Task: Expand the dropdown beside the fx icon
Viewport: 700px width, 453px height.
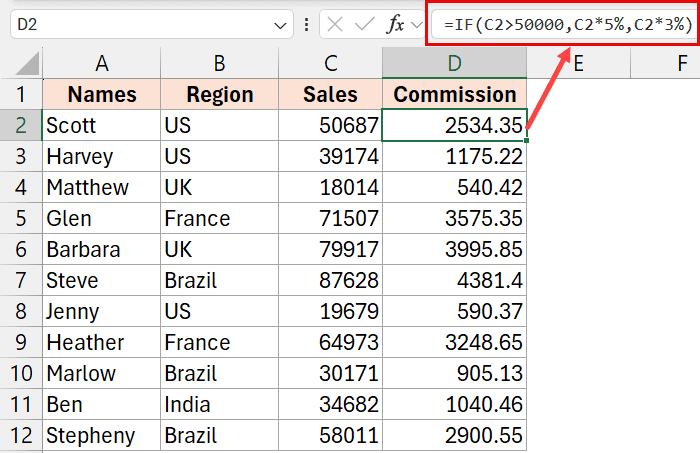Action: pyautogui.click(x=416, y=25)
